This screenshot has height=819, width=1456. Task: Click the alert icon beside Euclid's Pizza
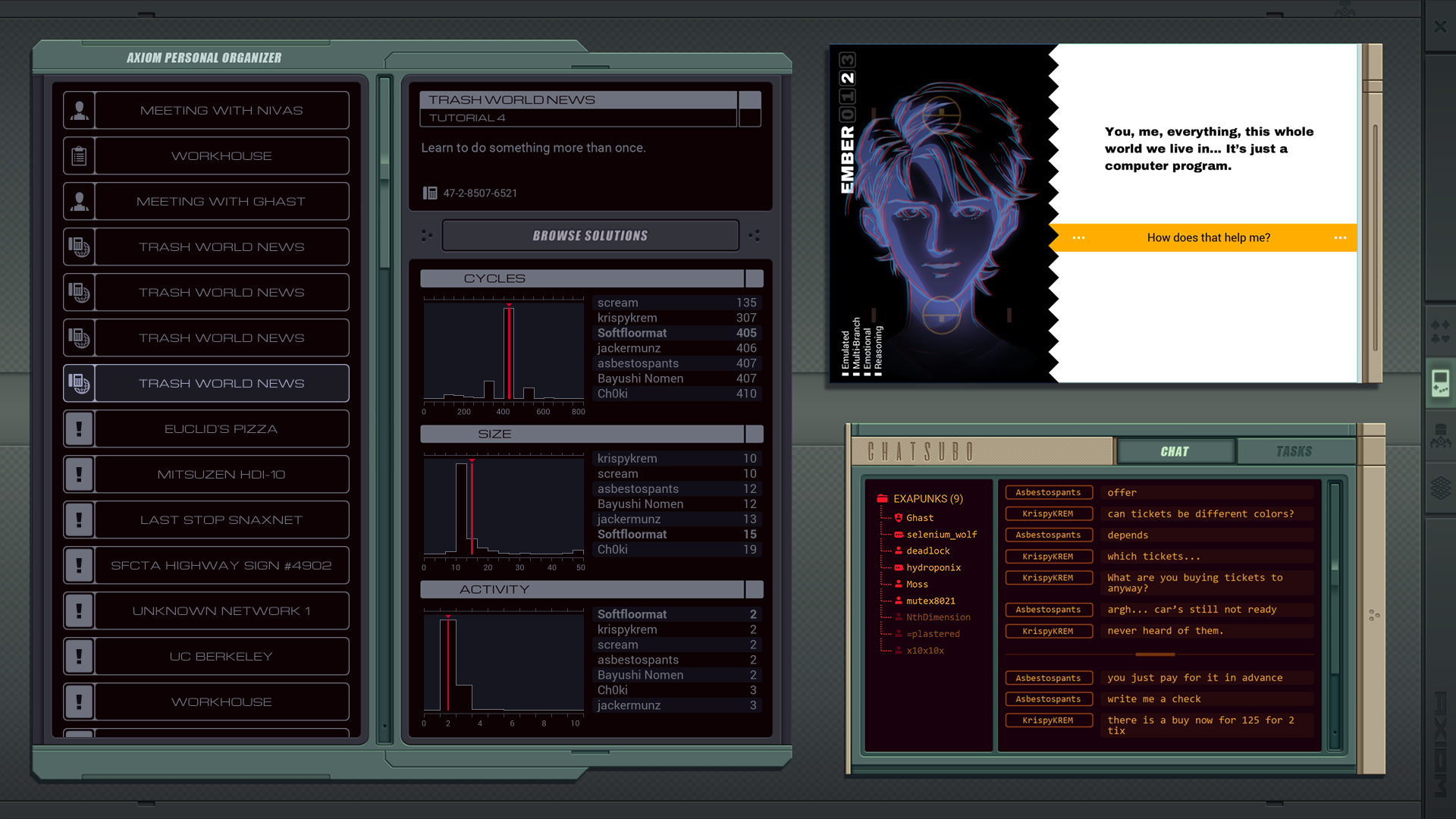coord(79,429)
